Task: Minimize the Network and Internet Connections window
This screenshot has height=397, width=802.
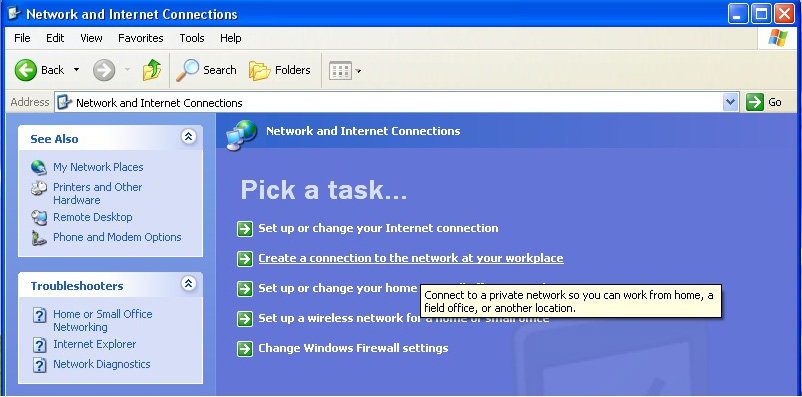Action: tap(738, 14)
